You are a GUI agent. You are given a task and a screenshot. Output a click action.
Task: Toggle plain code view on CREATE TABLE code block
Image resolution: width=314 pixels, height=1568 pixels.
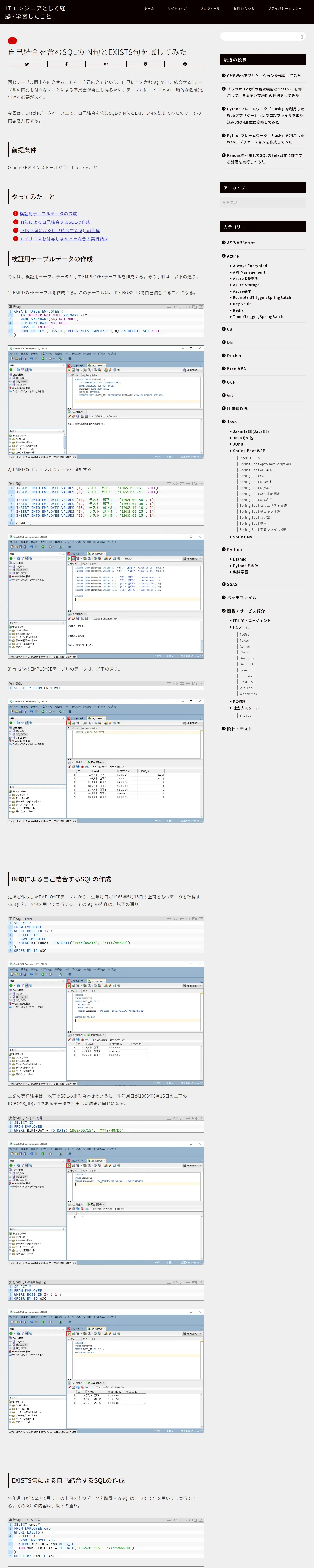point(176,307)
